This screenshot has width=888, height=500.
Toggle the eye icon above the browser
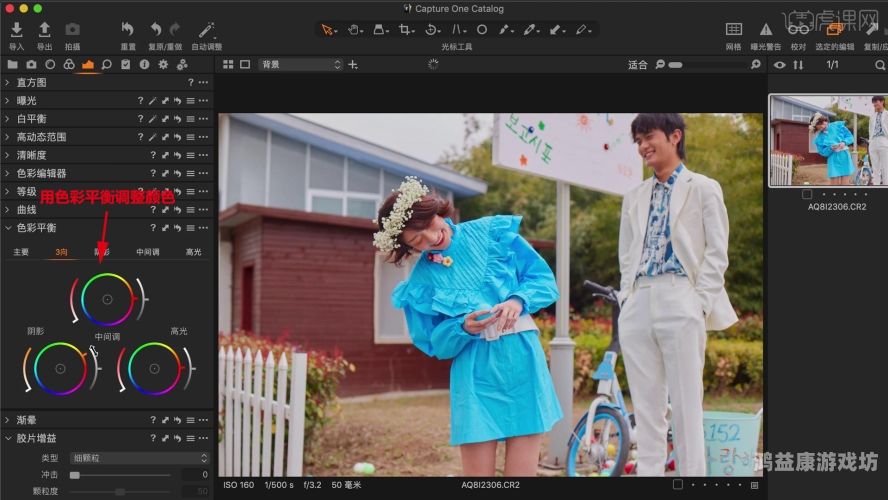pyautogui.click(x=780, y=65)
